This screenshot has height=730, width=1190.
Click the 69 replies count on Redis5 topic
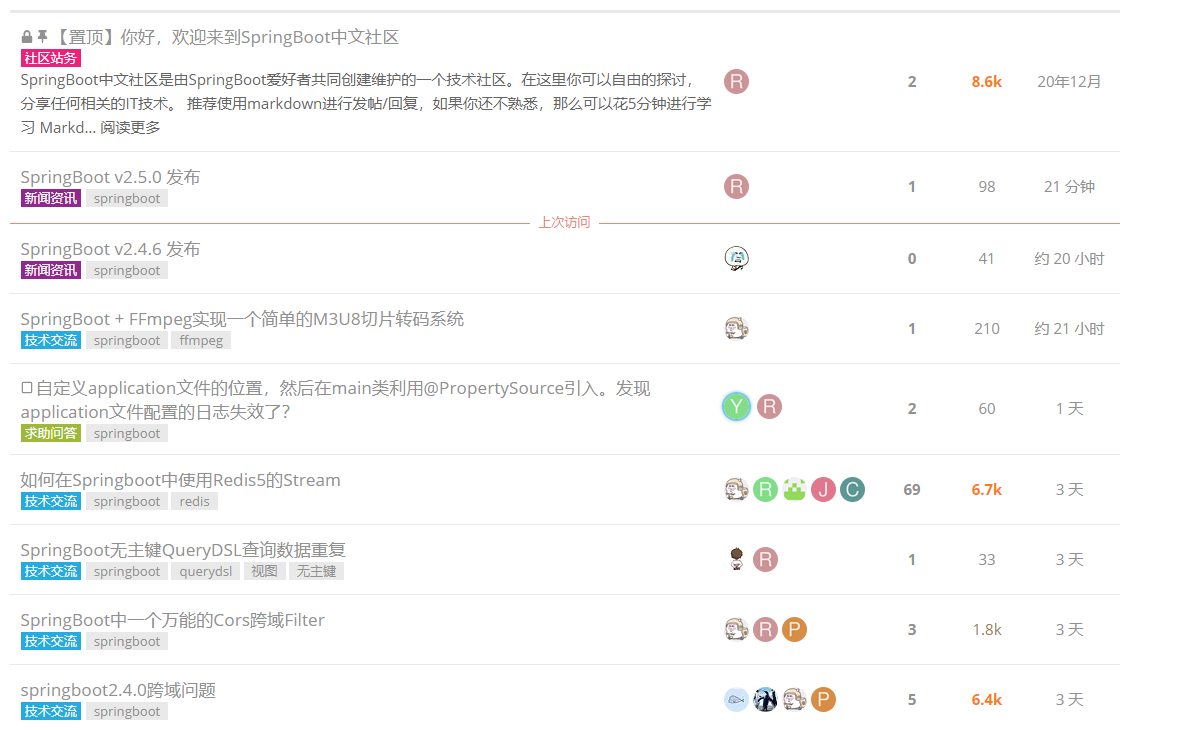911,489
